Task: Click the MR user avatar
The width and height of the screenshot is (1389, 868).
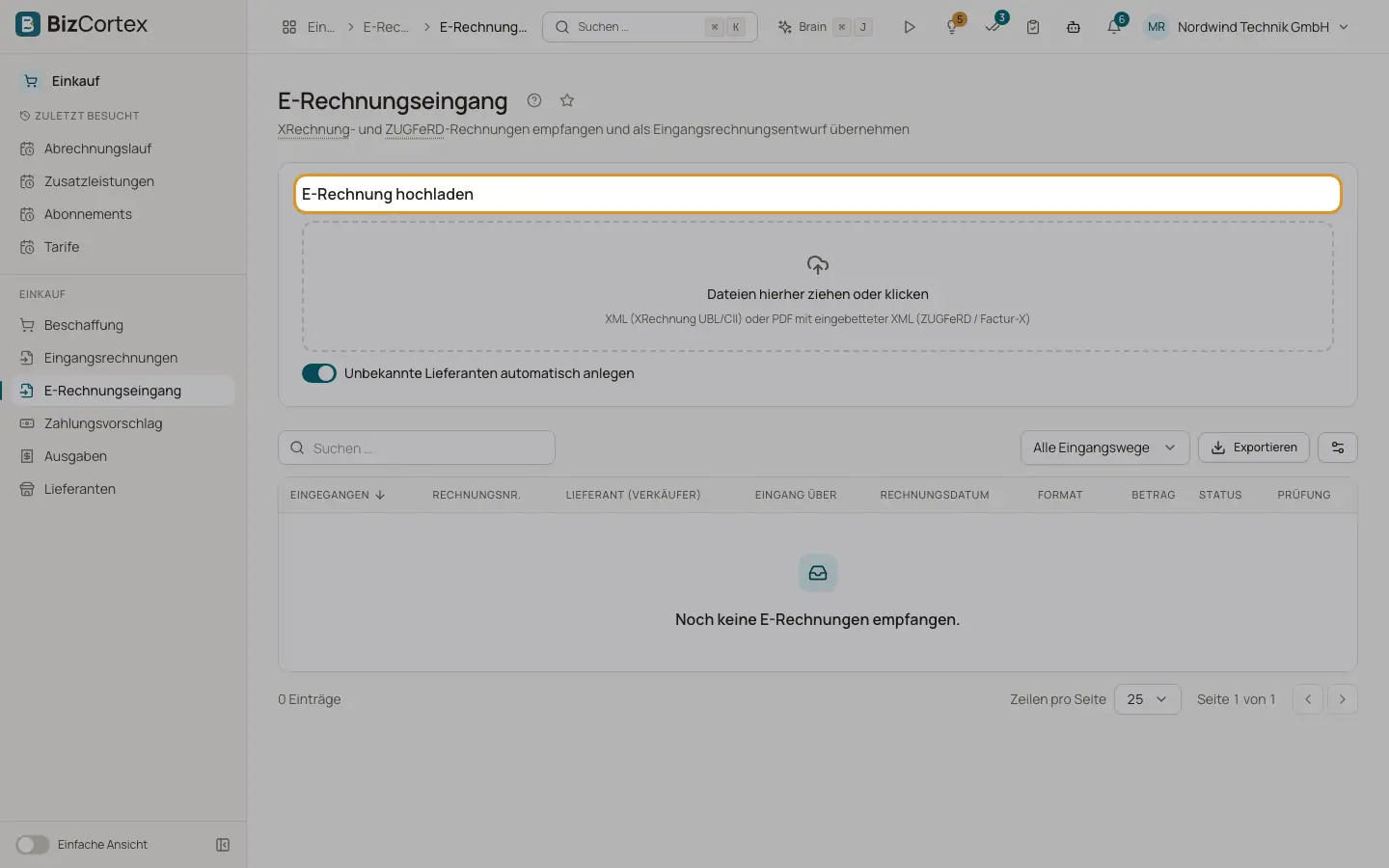Action: pos(1157,27)
